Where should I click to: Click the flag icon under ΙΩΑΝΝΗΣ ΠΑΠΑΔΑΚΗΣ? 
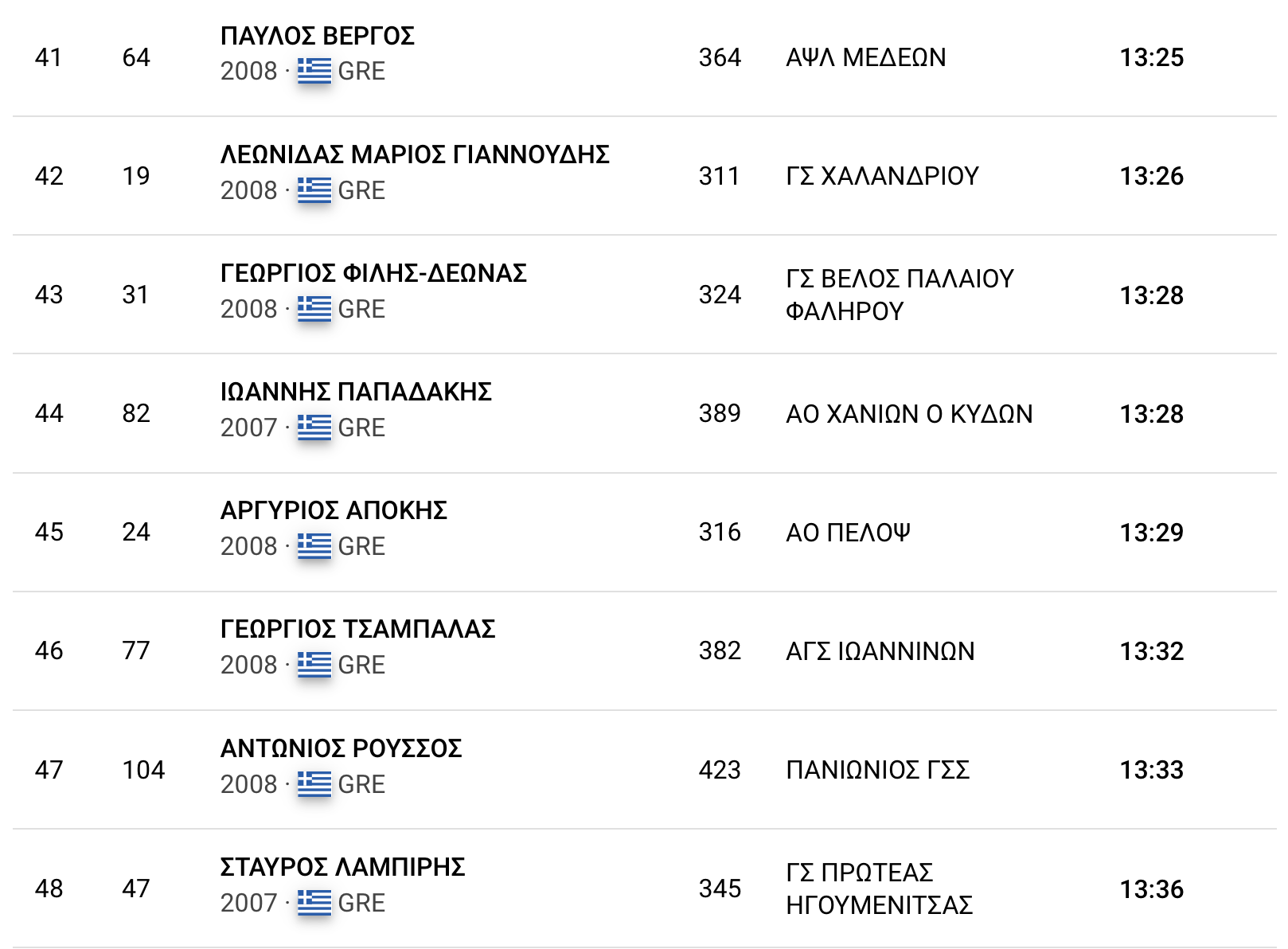tap(314, 428)
